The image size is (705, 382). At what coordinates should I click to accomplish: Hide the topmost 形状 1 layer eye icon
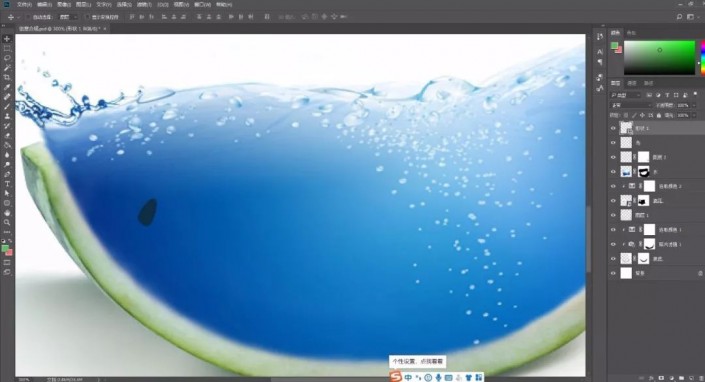tap(613, 129)
